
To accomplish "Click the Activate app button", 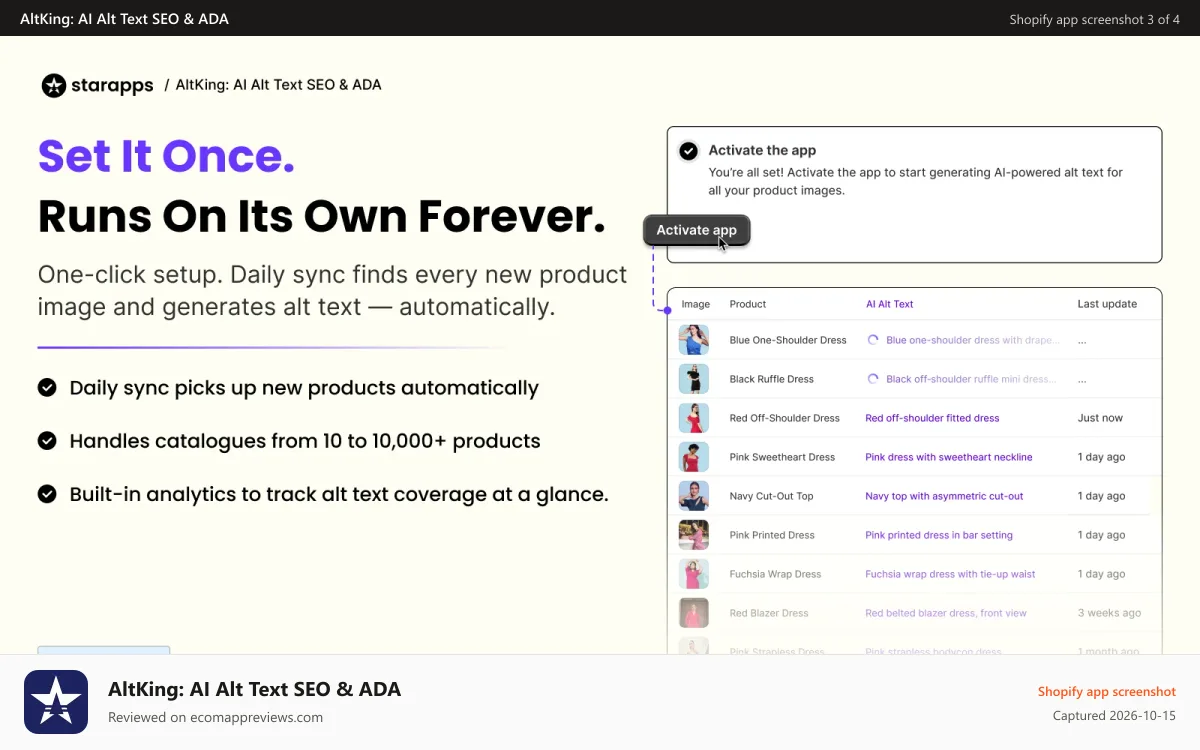I will (x=696, y=230).
